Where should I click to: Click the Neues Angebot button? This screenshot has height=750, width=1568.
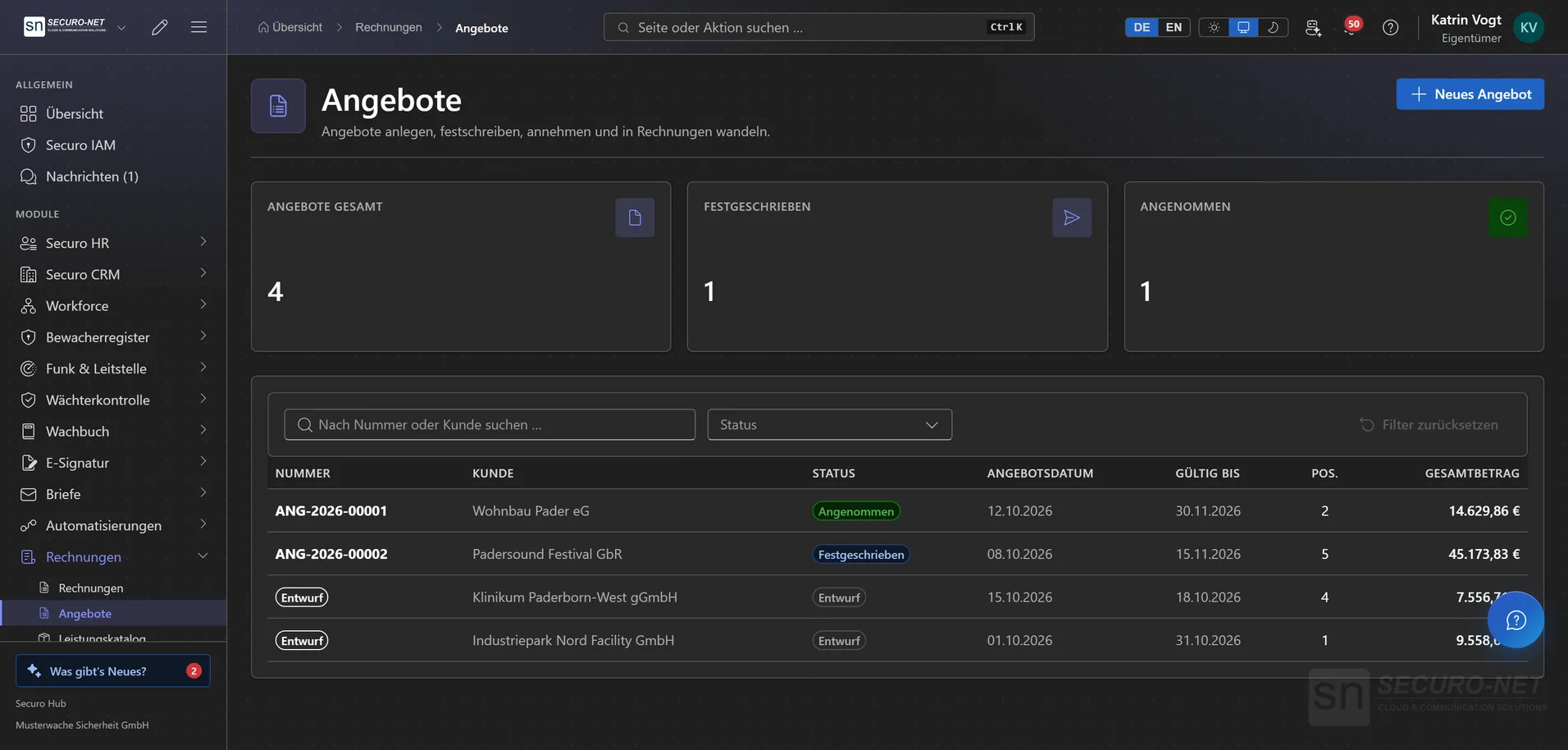1470,94
